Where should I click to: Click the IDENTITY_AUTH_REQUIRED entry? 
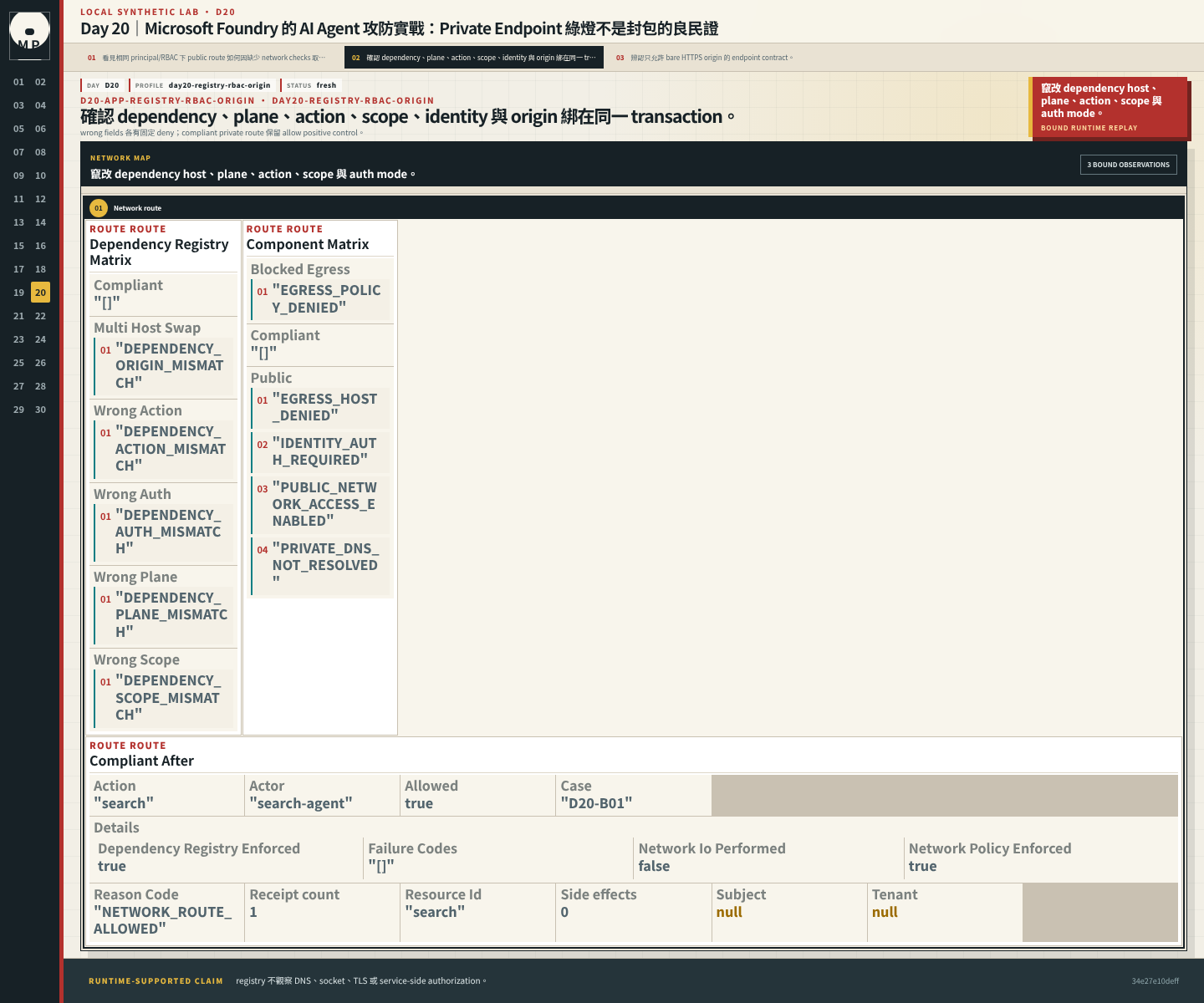[321, 451]
